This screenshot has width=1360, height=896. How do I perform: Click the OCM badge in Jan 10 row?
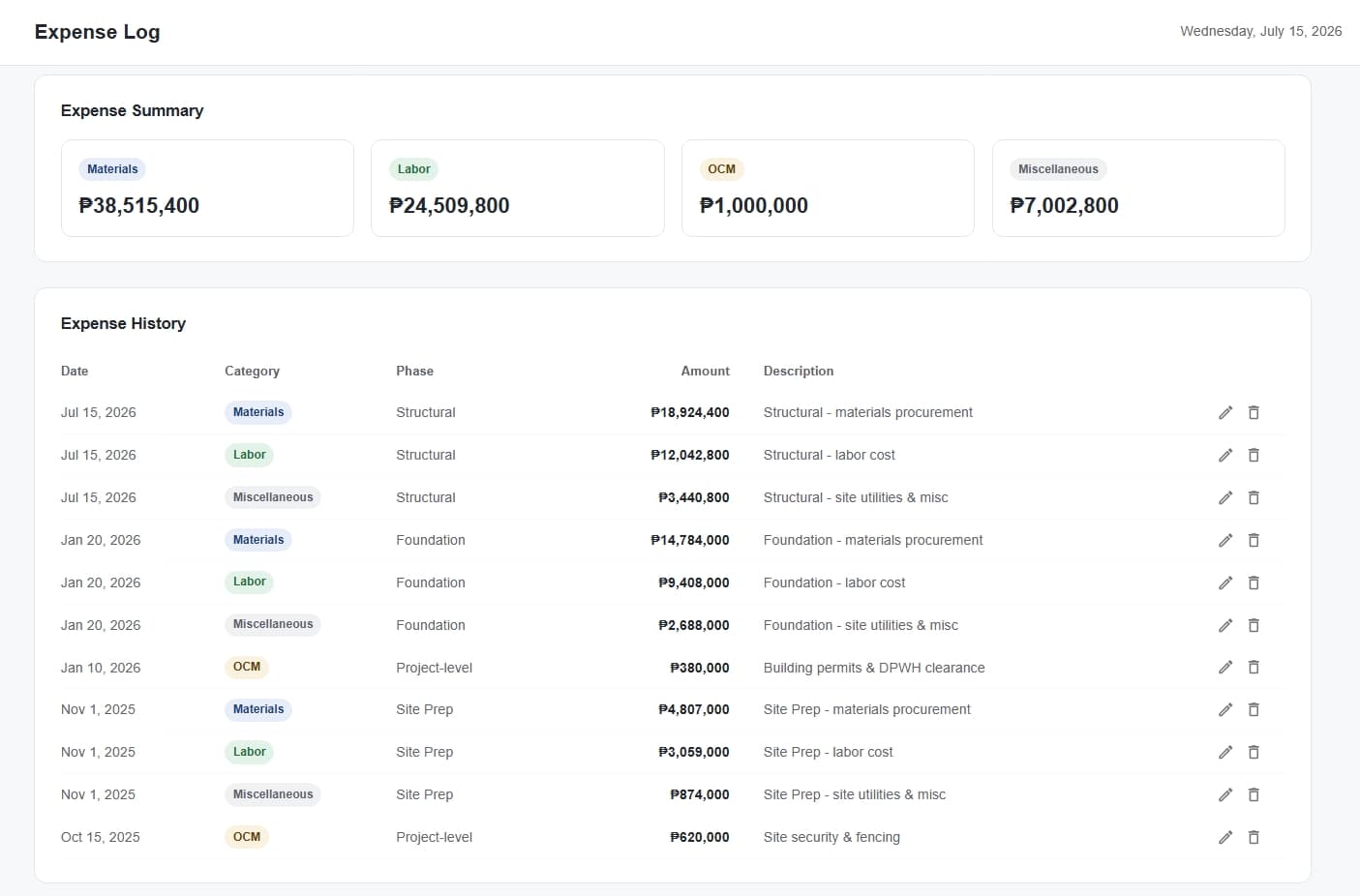click(x=247, y=667)
